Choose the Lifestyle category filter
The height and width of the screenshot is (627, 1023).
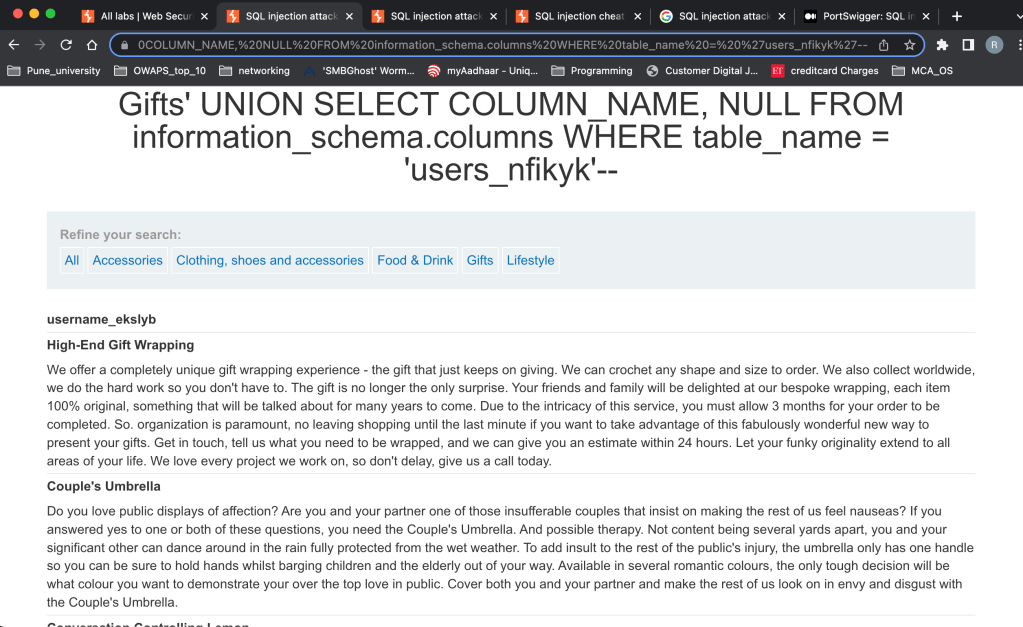(530, 260)
